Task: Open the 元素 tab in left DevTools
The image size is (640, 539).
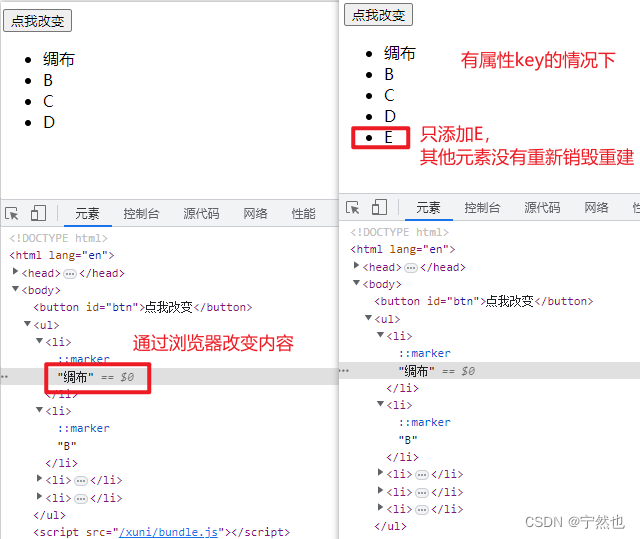Action: 87,213
